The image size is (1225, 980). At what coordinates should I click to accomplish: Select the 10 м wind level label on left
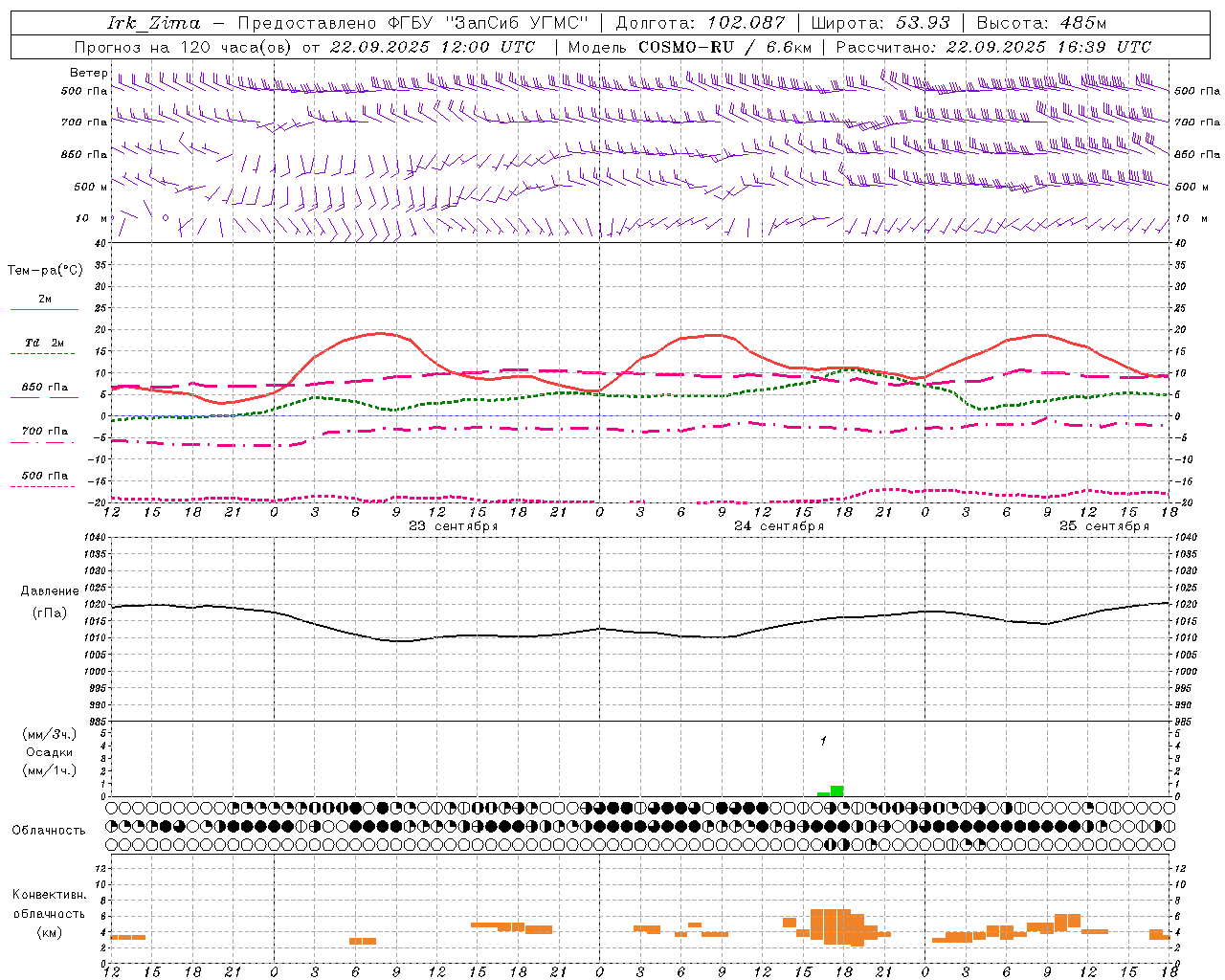pyautogui.click(x=91, y=219)
